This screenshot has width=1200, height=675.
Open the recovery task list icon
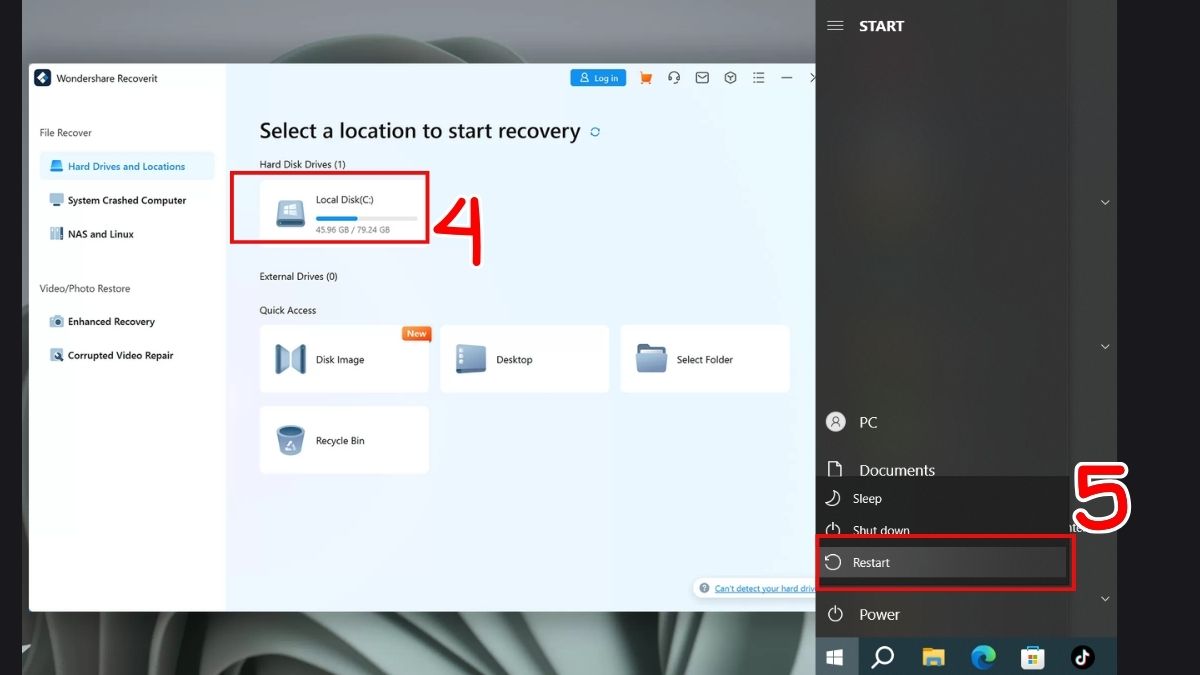click(x=758, y=77)
